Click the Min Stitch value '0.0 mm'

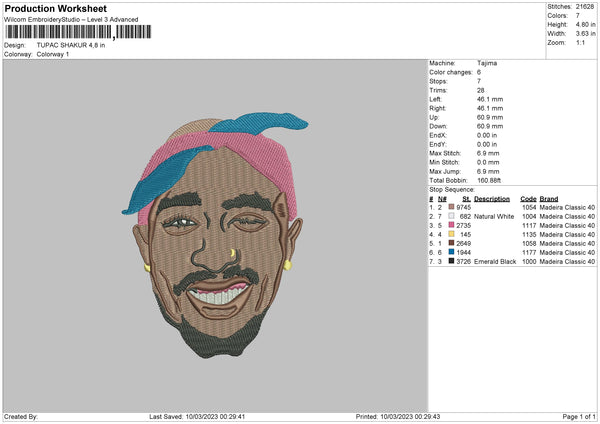pos(488,163)
